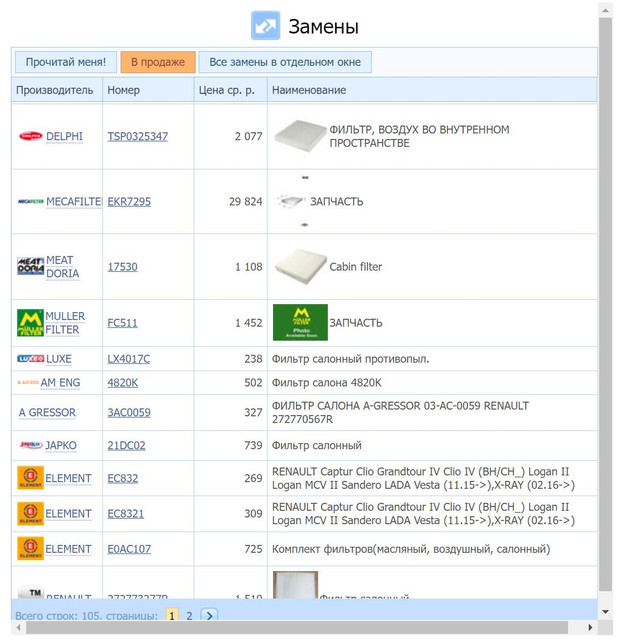Open the DELPHI filter product thumbnail
Viewport: 621px width, 640px height.
[300, 136]
